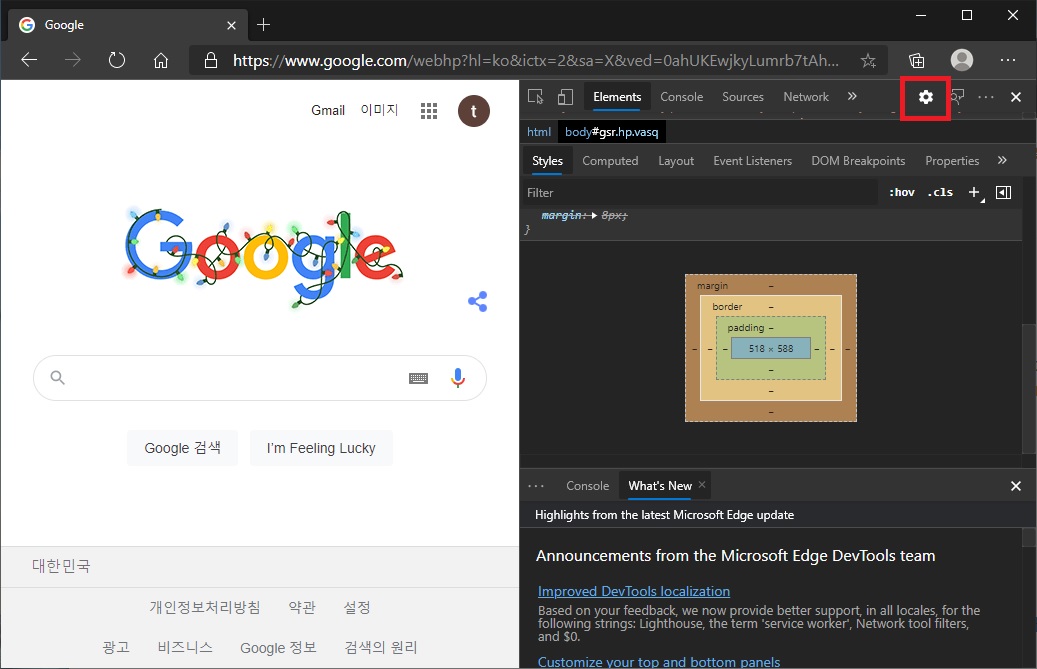Open drawer more tools three-dot menu

click(536, 486)
